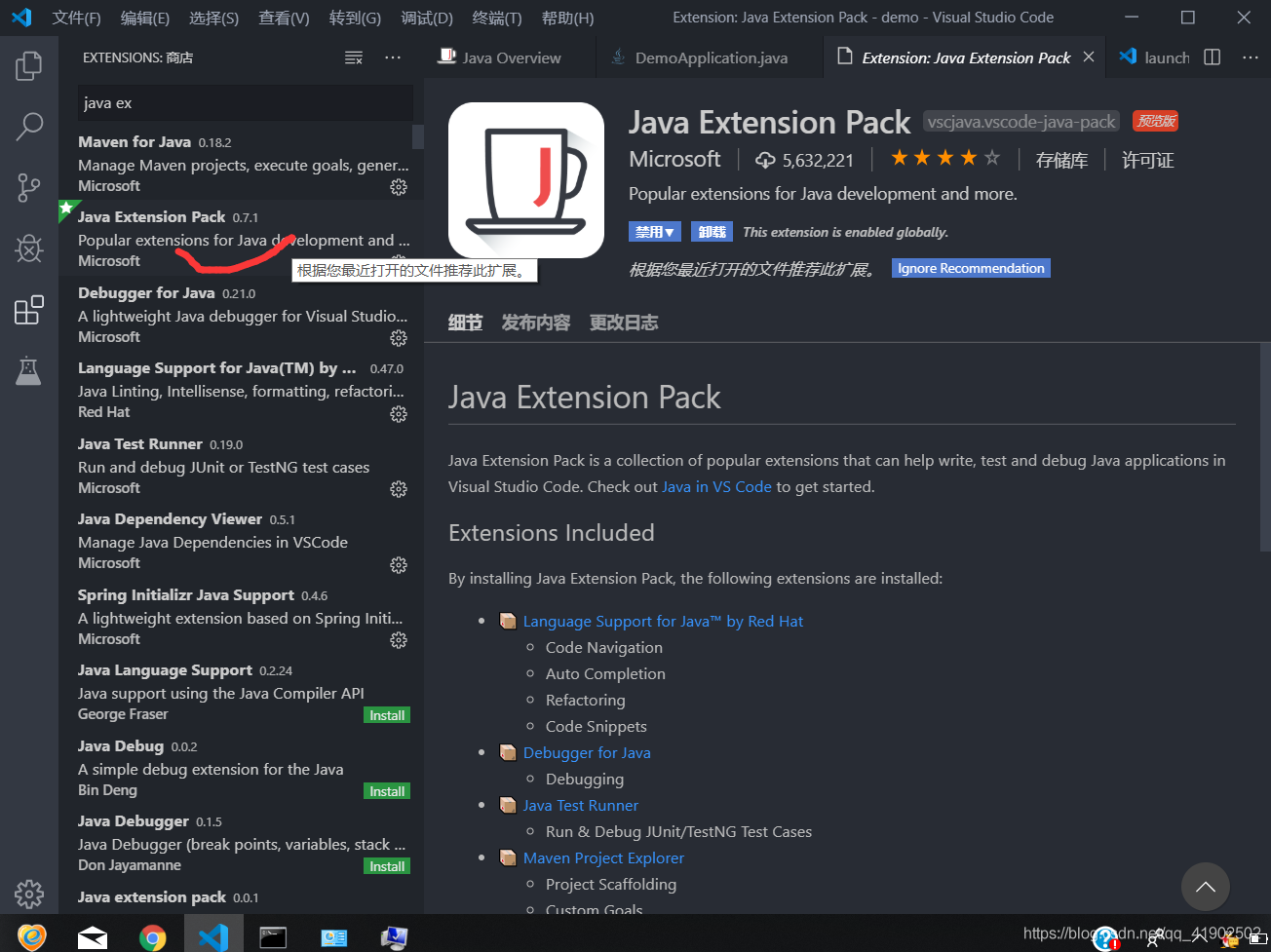The width and height of the screenshot is (1271, 952).
Task: Open the 文件(F) File menu
Action: pyautogui.click(x=76, y=18)
